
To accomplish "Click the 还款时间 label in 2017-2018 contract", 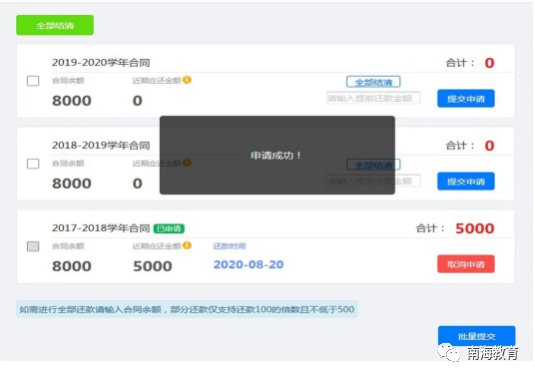I will (229, 246).
